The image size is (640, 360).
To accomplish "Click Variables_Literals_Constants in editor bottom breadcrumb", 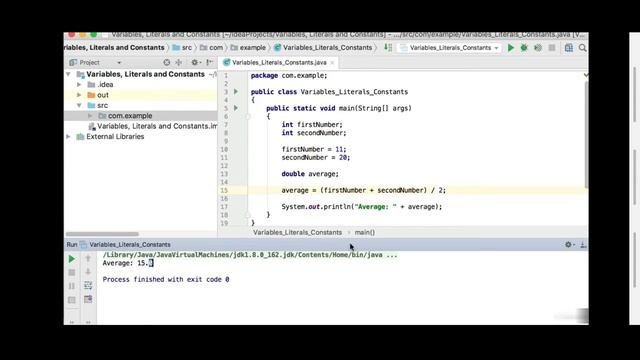I will point(297,232).
